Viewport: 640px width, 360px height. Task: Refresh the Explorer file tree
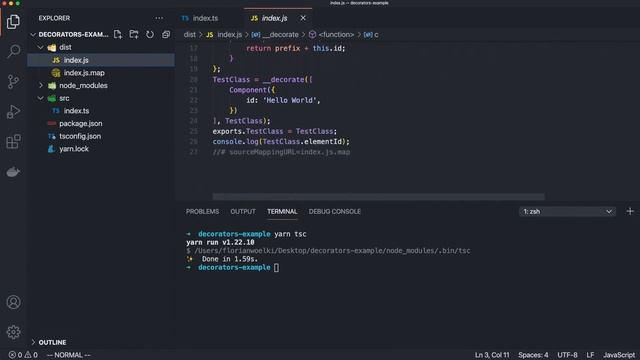[x=150, y=34]
